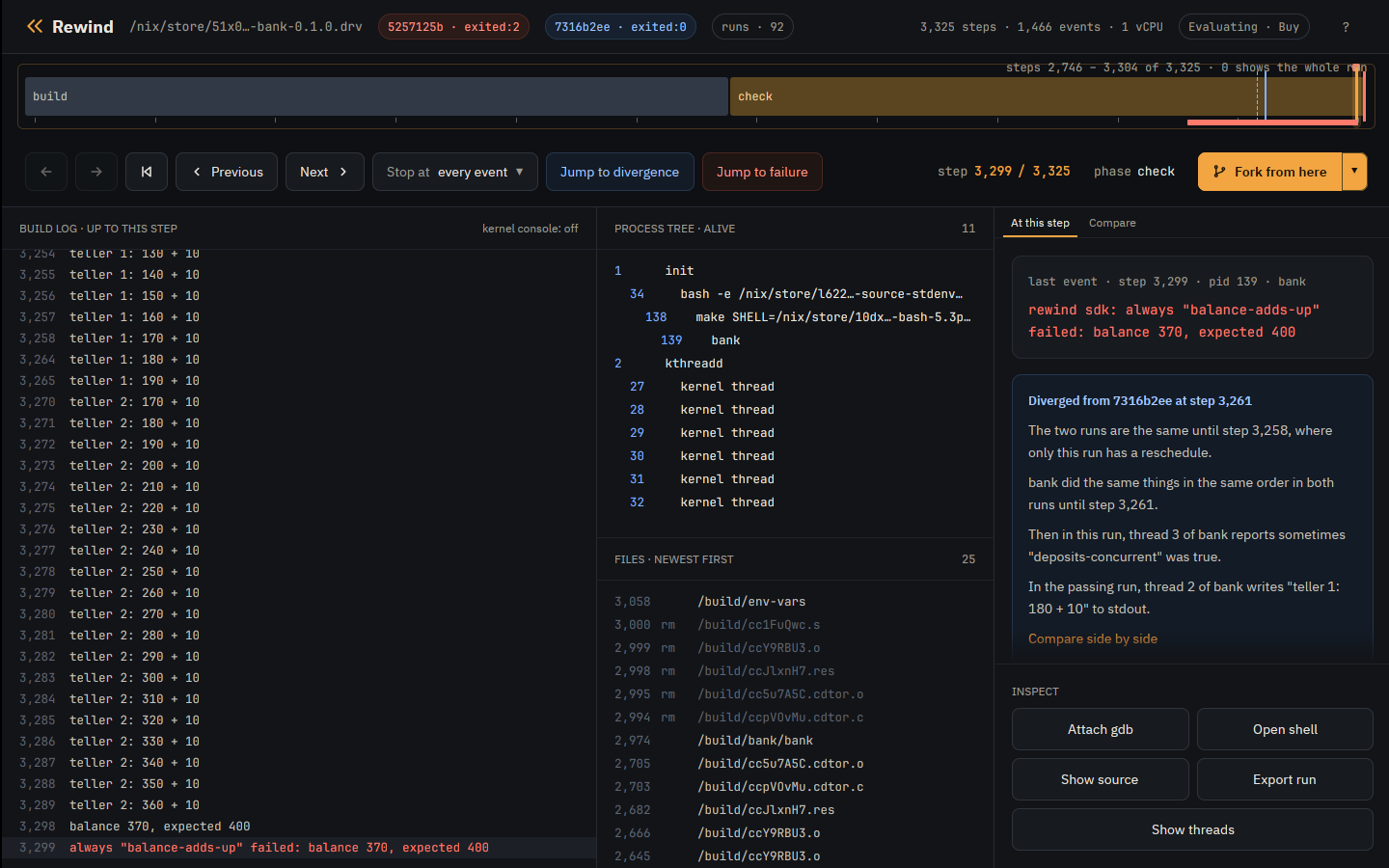
Task: Go back in step history arrow
Action: pyautogui.click(x=46, y=172)
